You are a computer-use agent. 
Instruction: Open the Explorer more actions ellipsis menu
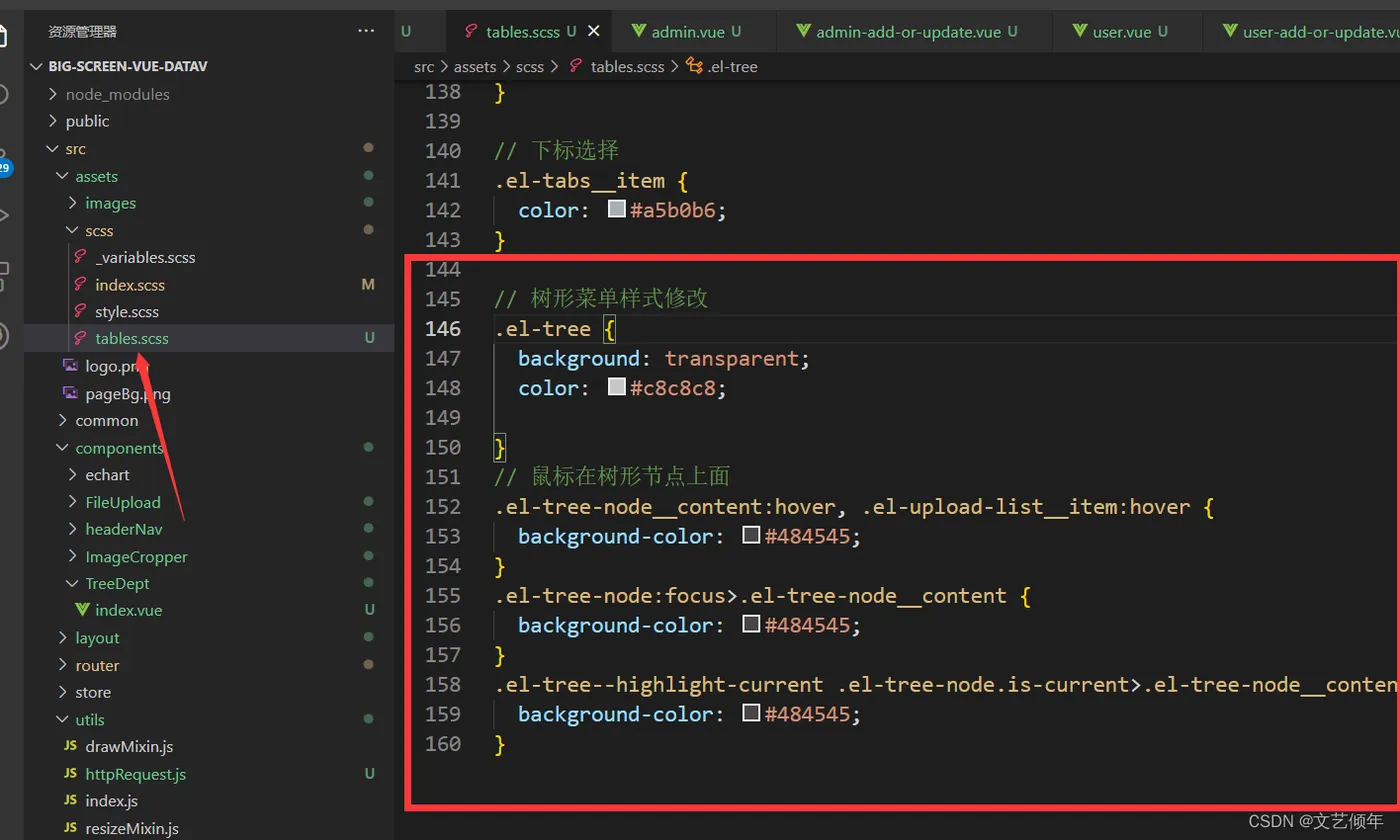(366, 32)
